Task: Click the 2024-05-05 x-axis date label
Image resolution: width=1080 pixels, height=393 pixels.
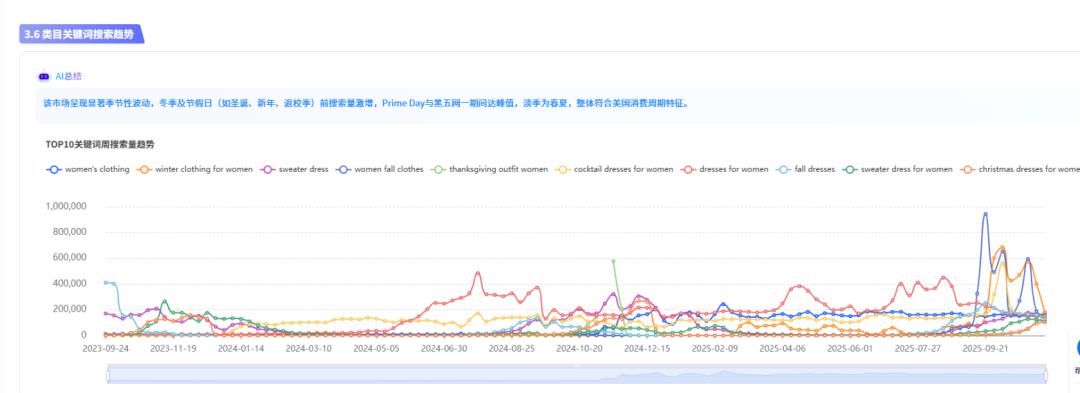Action: click(375, 348)
